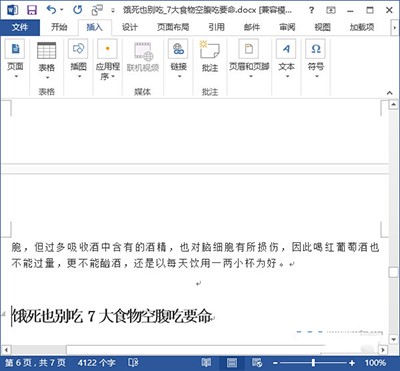Click the zoom slider handle
The height and width of the screenshot is (371, 400).
313,362
